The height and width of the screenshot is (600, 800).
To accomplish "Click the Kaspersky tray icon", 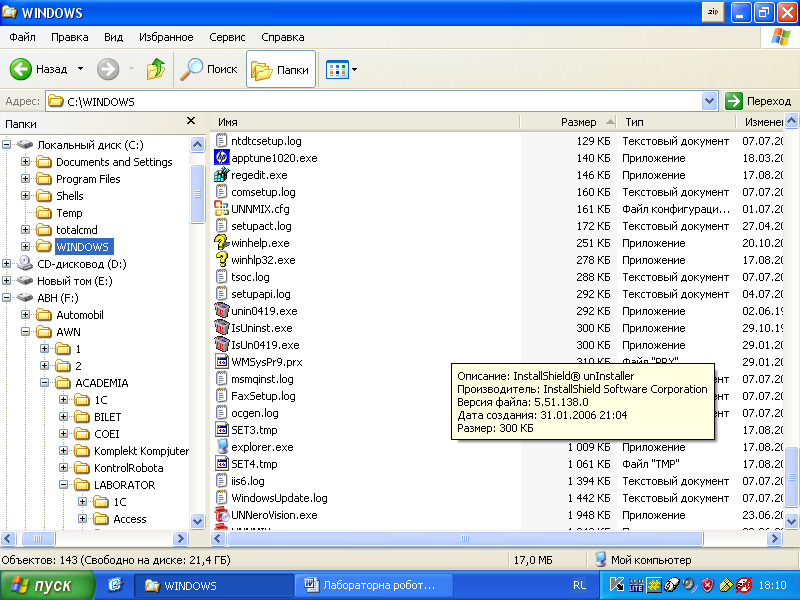I will (617, 585).
